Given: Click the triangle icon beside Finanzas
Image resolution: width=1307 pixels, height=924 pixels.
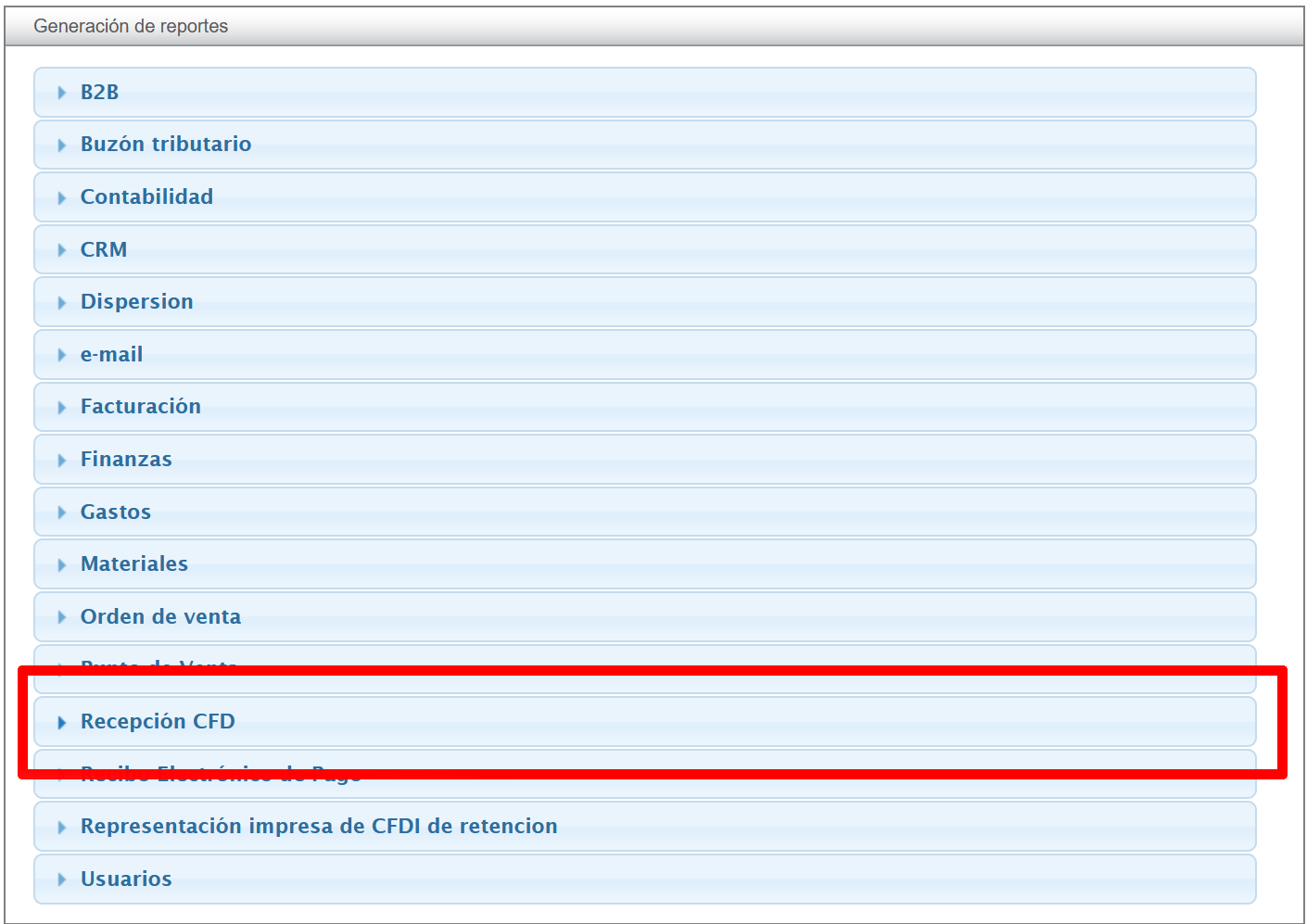Looking at the screenshot, I should point(62,460).
